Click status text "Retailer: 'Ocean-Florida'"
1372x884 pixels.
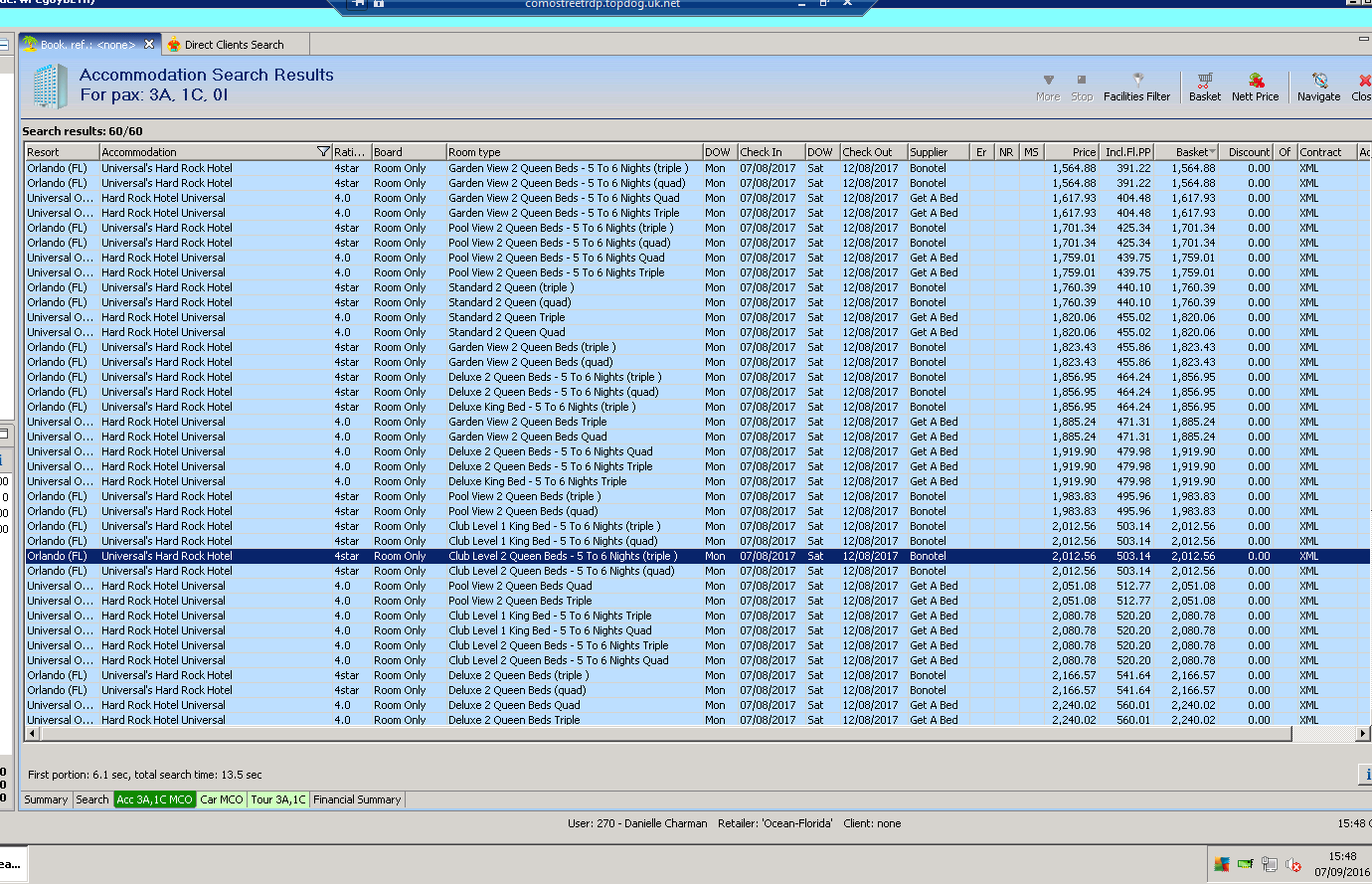click(775, 823)
